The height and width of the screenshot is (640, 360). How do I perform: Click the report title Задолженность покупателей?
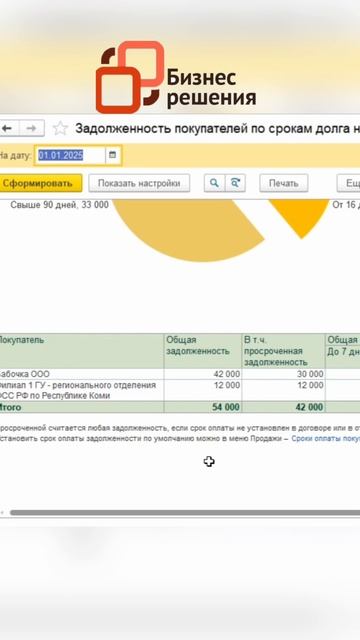coord(217,129)
